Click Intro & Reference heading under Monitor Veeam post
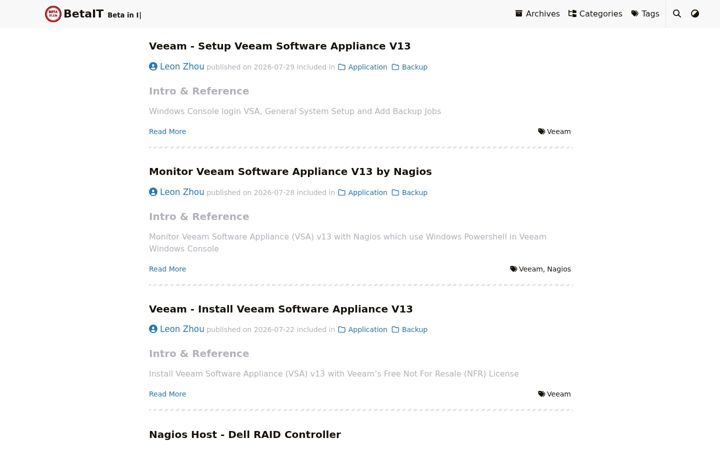Image resolution: width=720 pixels, height=450 pixels. click(199, 216)
